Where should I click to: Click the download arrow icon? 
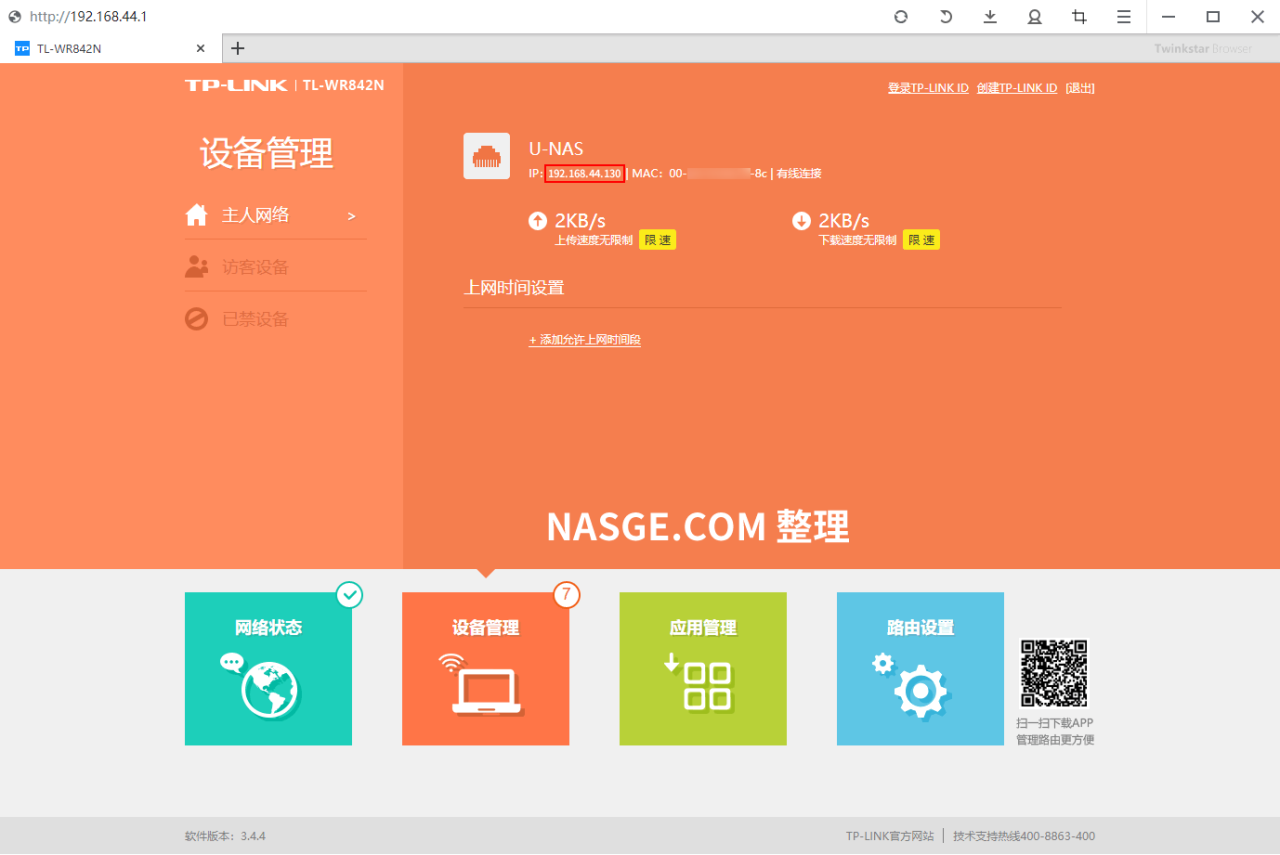801,221
